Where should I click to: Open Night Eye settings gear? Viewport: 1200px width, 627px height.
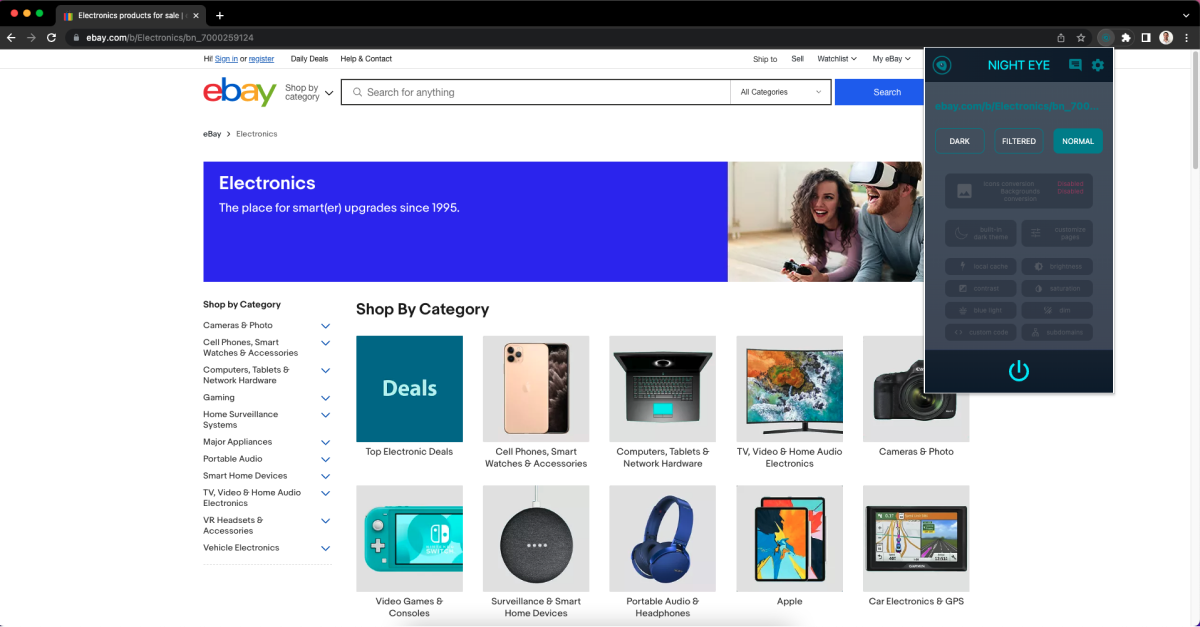point(1098,65)
